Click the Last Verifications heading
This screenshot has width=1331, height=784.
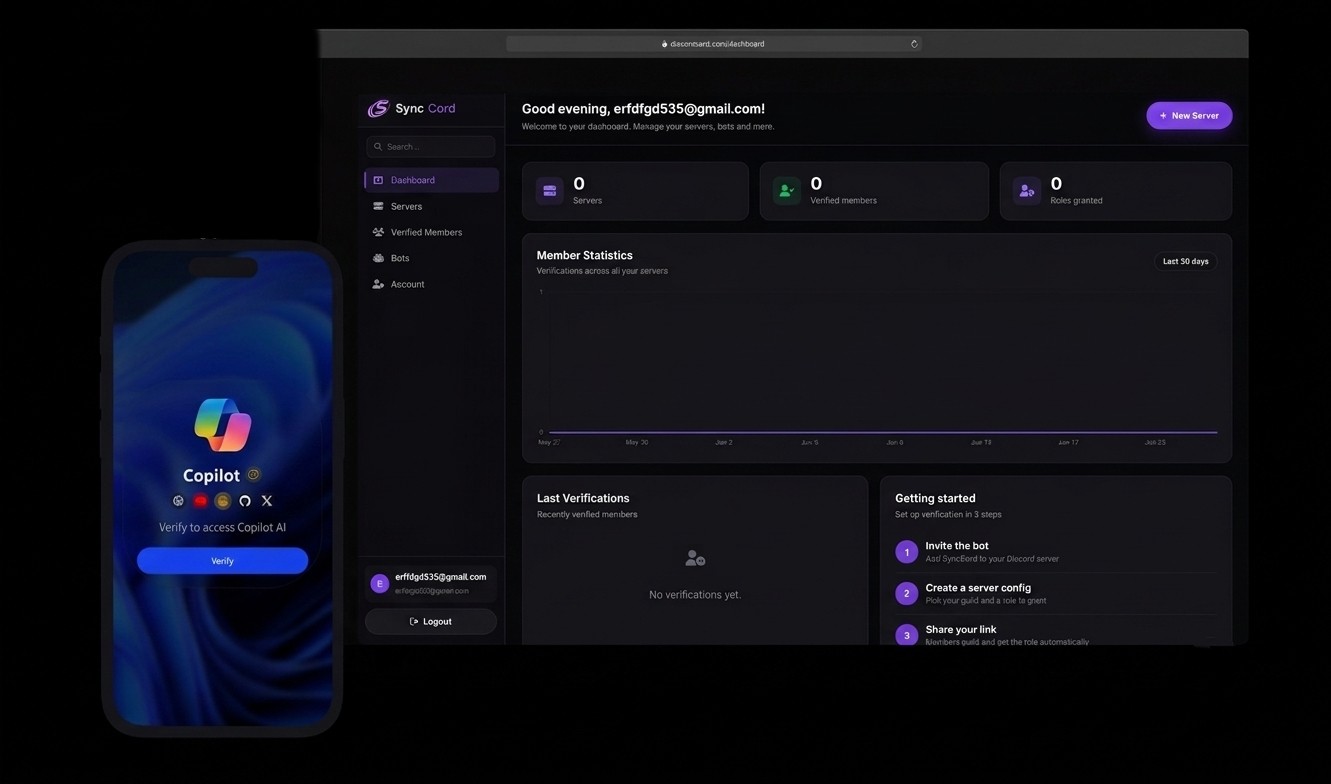pyautogui.click(x=583, y=498)
